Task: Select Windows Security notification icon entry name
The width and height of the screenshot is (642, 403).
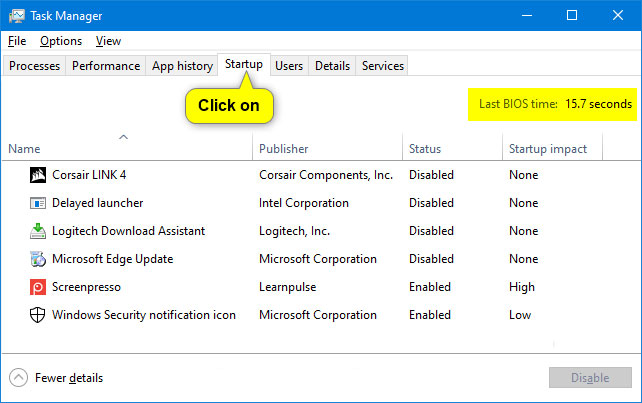Action: pyautogui.click(x=144, y=315)
